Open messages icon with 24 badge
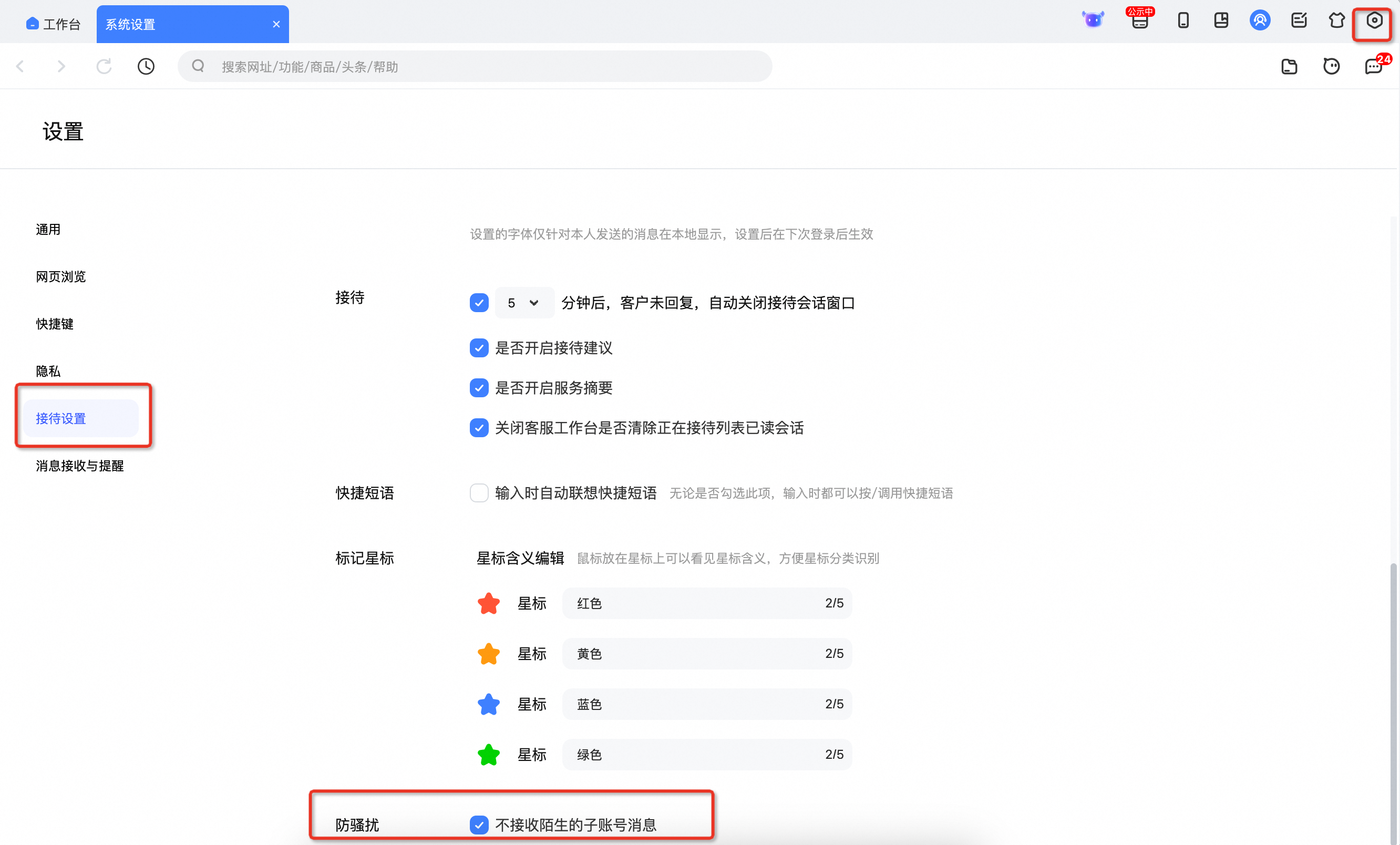This screenshot has height=845, width=1400. tap(1376, 65)
